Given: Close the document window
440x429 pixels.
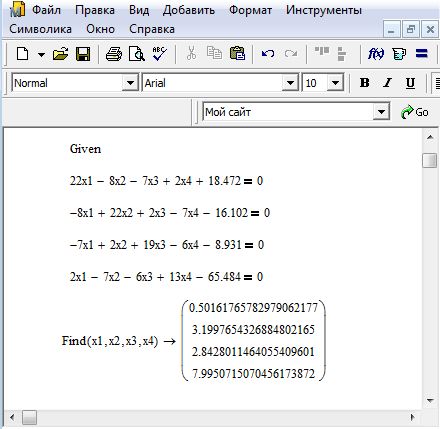Looking at the screenshot, I should (430, 30).
